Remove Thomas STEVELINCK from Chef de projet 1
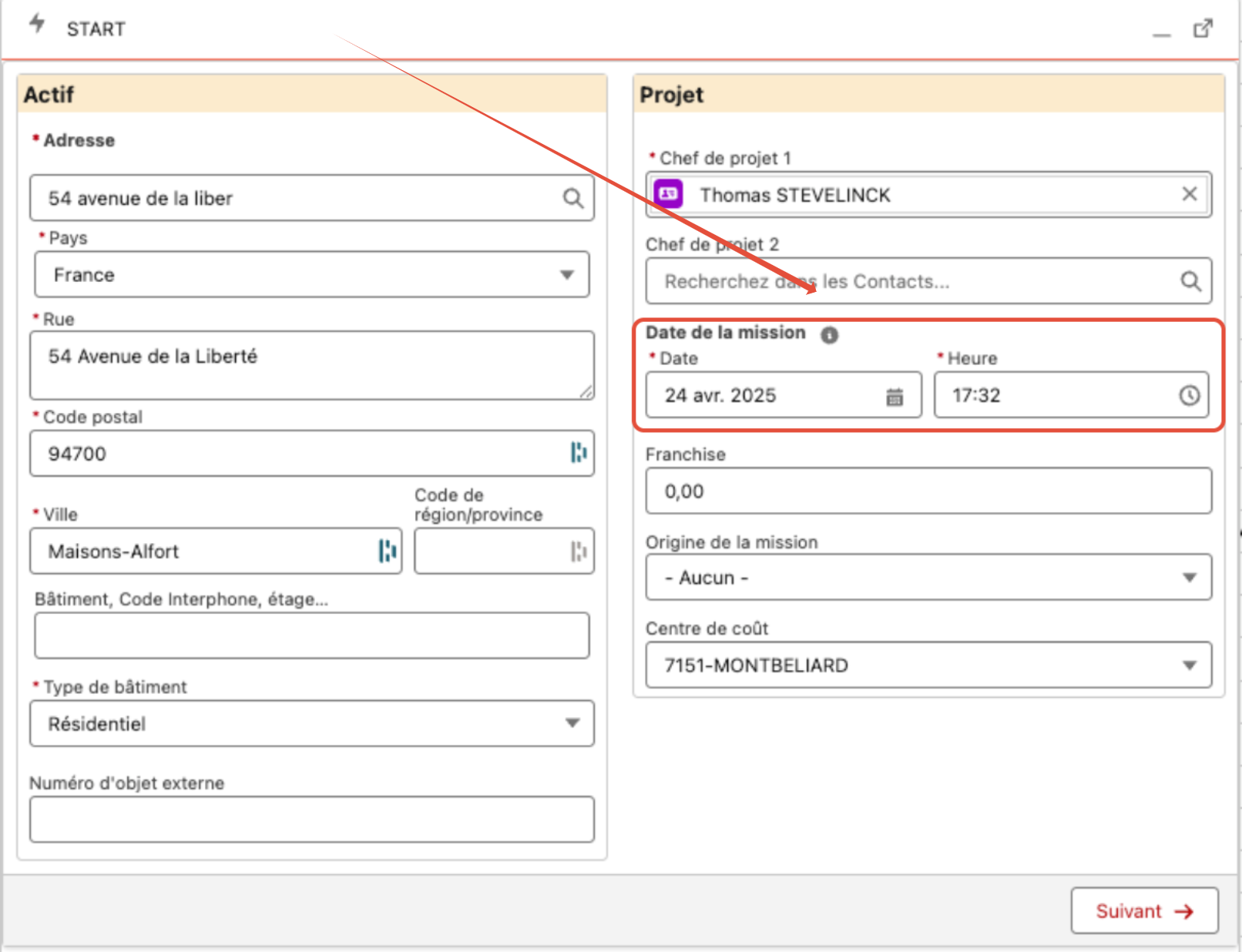1242x952 pixels. tap(1190, 194)
